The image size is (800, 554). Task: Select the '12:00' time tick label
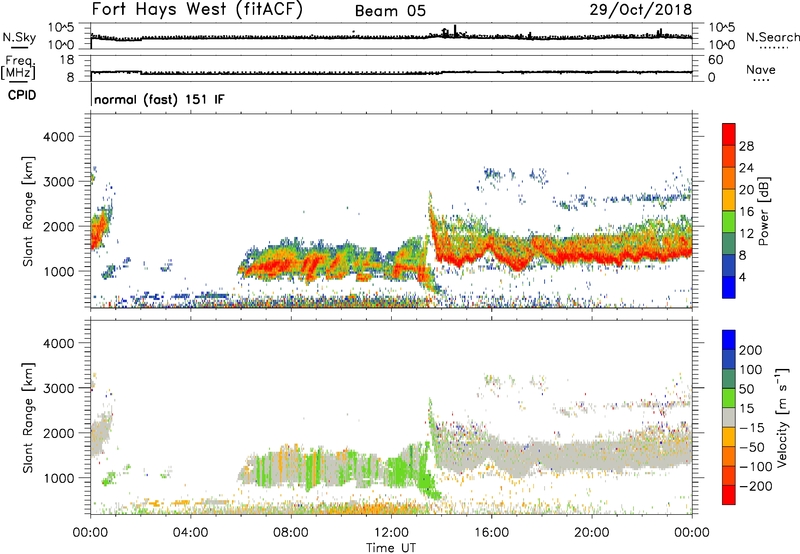(391, 533)
